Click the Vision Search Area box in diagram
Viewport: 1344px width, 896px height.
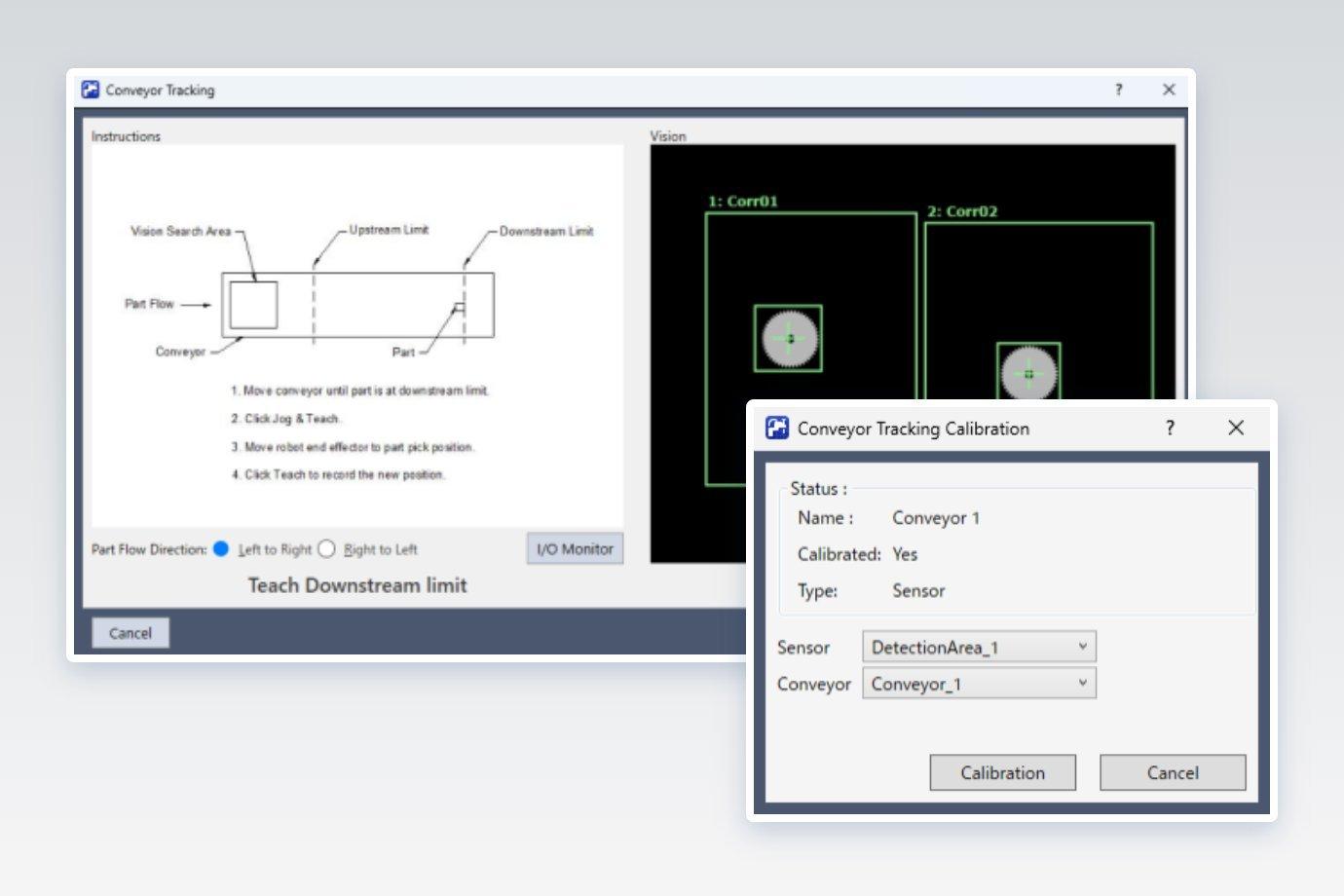point(253,305)
